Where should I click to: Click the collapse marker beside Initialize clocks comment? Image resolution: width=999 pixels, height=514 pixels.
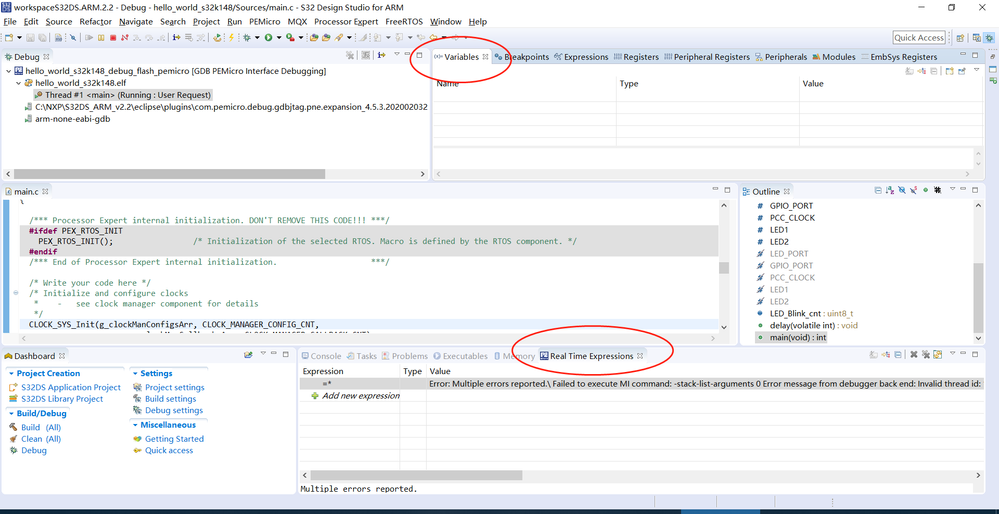[15, 293]
